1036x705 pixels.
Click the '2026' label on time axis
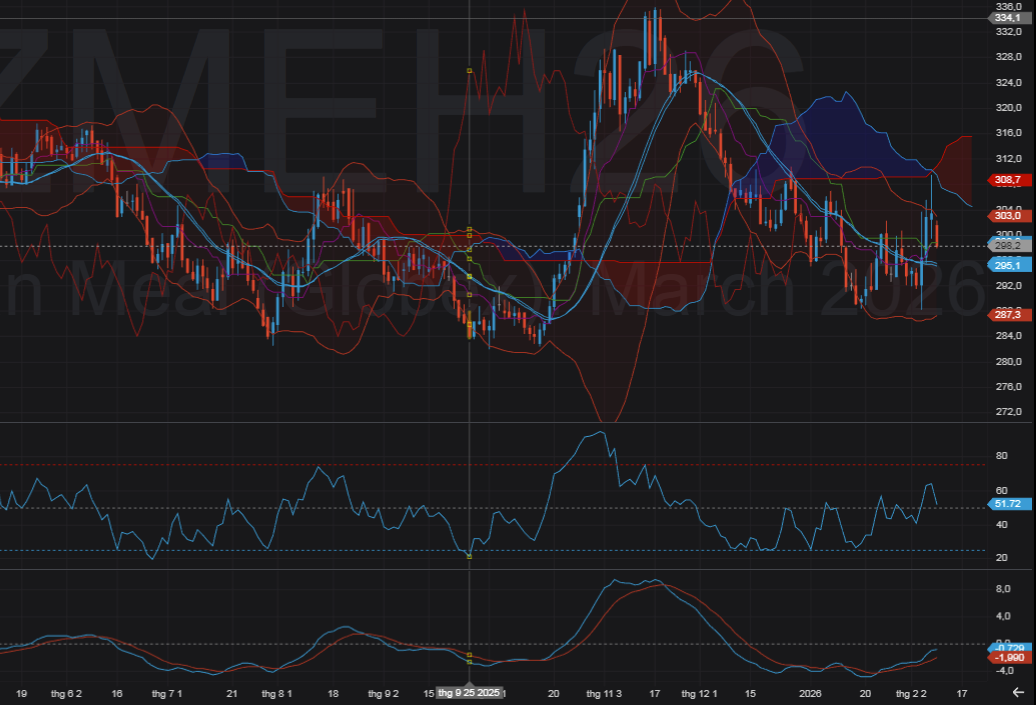point(810,693)
